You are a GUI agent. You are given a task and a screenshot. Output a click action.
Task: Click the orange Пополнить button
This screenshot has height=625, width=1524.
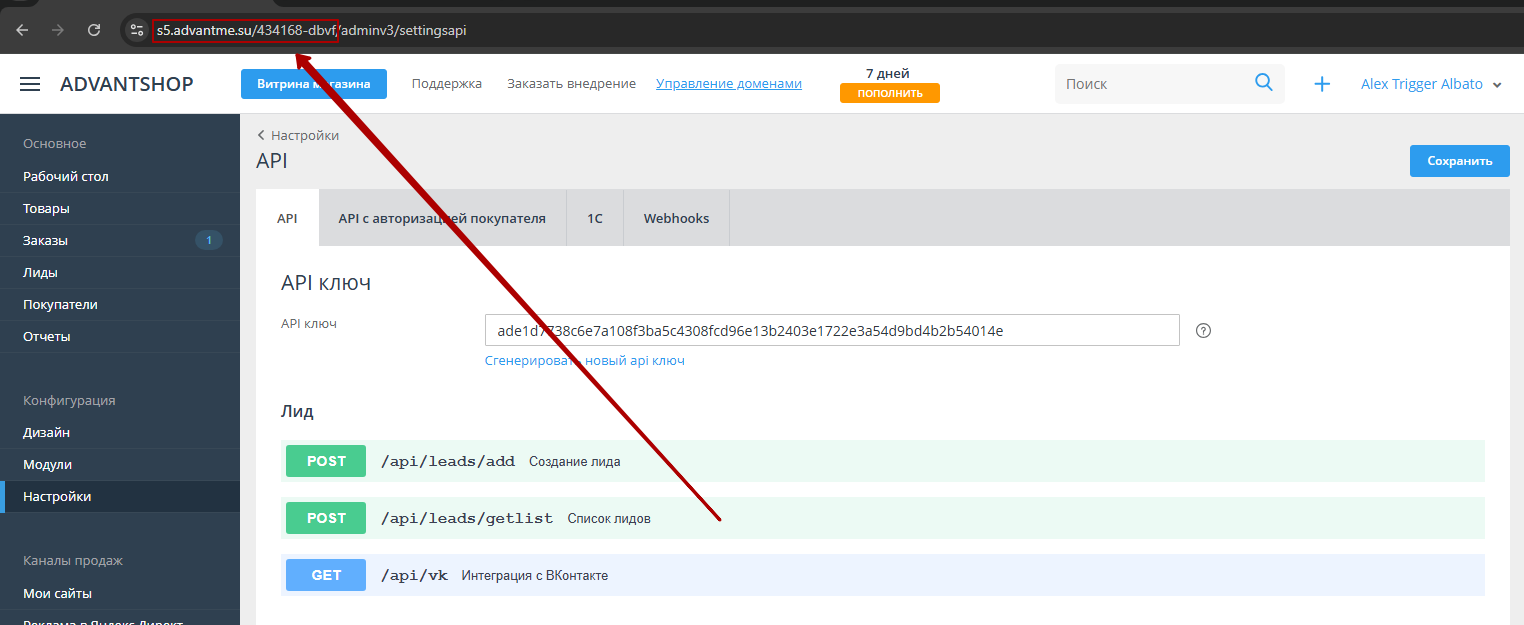click(x=889, y=93)
